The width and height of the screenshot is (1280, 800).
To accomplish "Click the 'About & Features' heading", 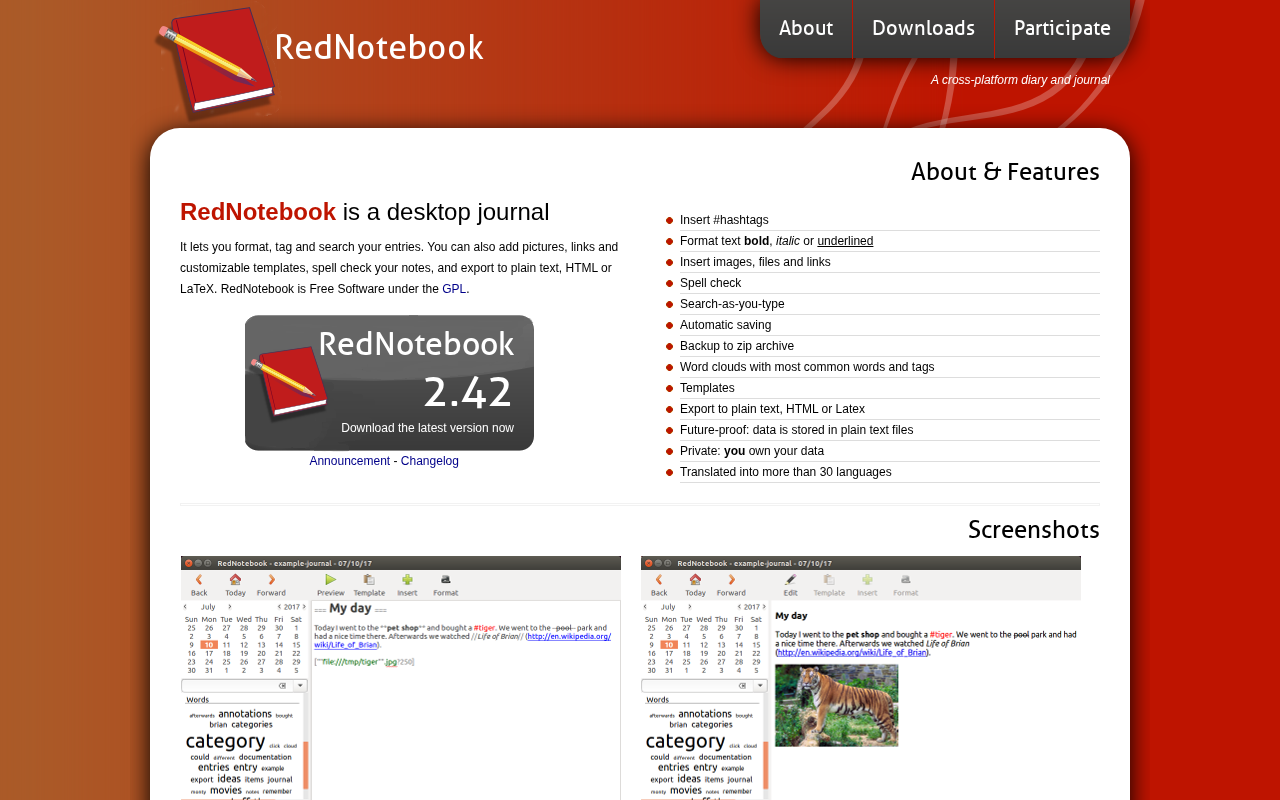I will (x=1005, y=172).
